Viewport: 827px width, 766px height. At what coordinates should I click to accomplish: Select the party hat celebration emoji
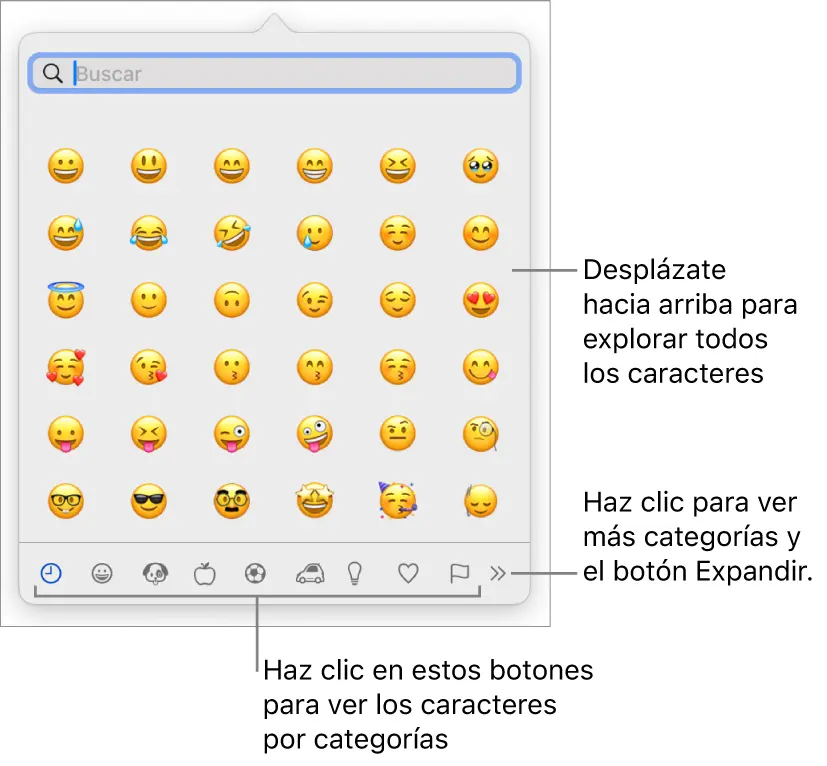coord(398,500)
